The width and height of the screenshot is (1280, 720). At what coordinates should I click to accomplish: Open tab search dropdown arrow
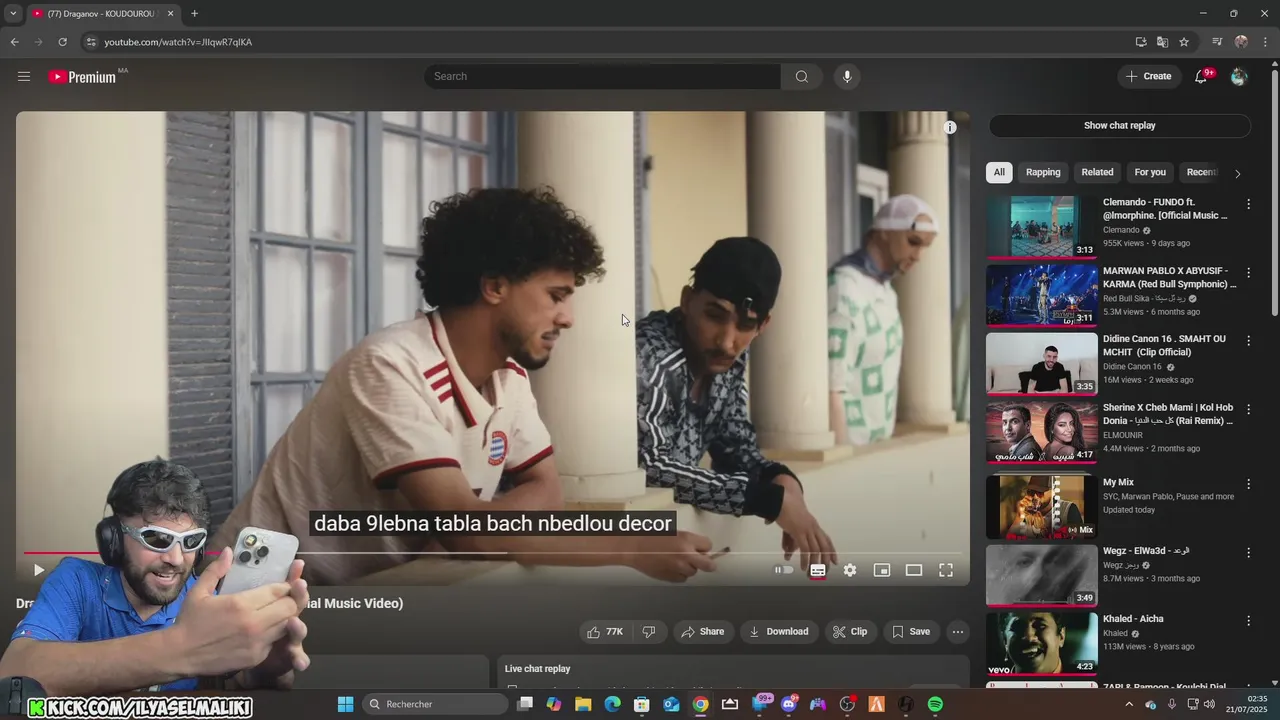13,14
